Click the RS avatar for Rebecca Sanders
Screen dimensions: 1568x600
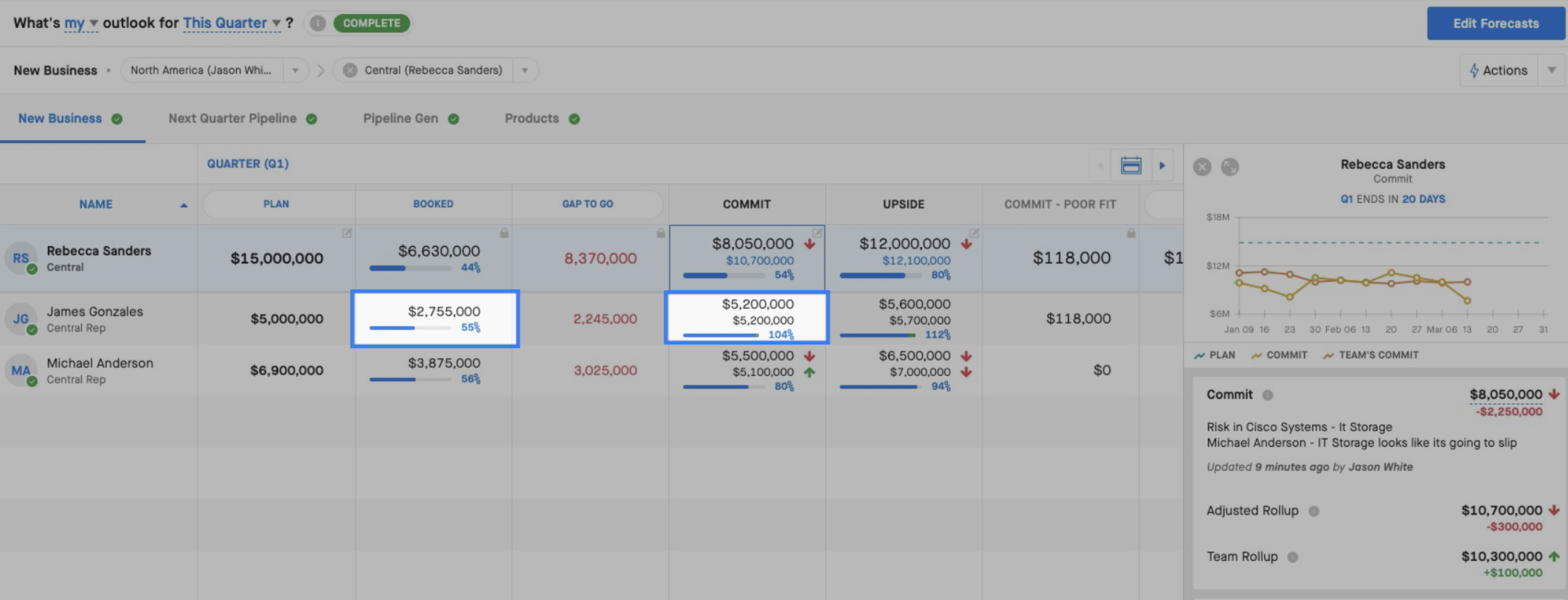coord(21,258)
